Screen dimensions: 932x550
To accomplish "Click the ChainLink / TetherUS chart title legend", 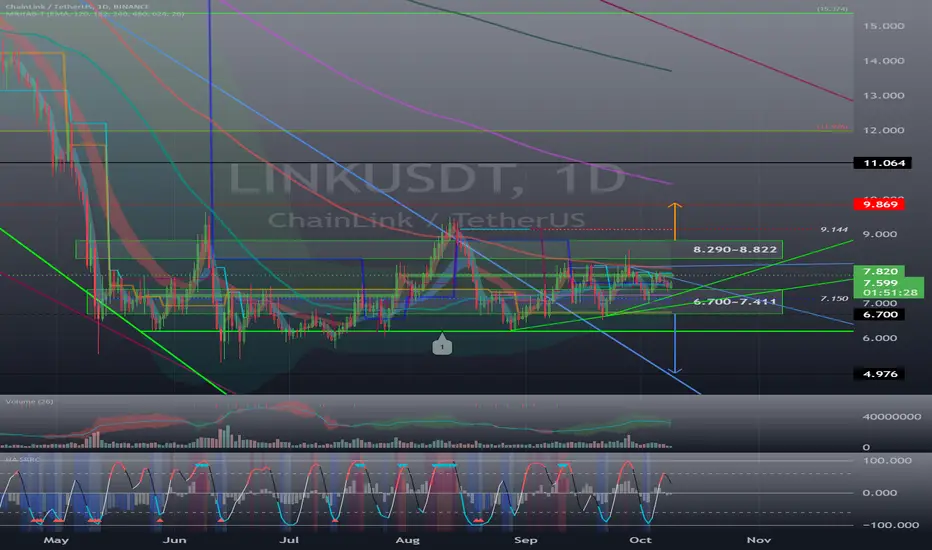I will click(75, 7).
